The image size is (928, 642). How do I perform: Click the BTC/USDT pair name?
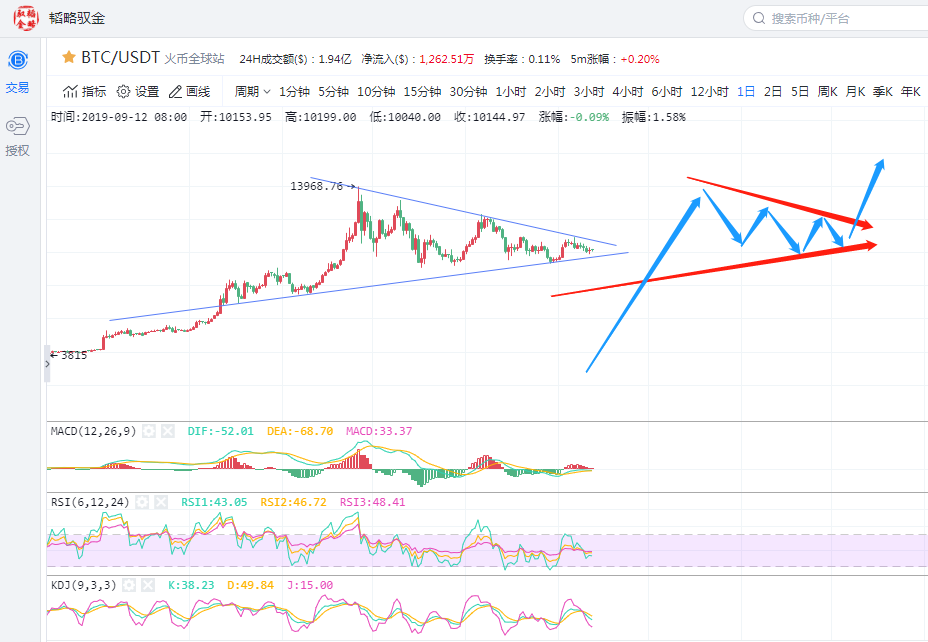coord(120,57)
